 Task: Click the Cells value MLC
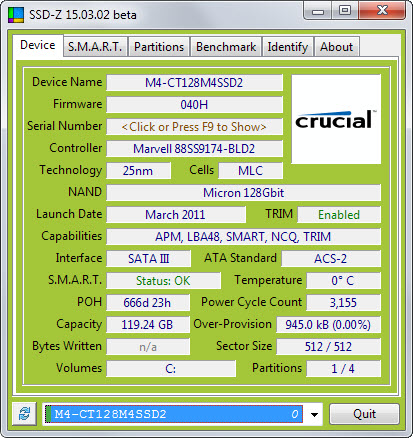point(251,171)
